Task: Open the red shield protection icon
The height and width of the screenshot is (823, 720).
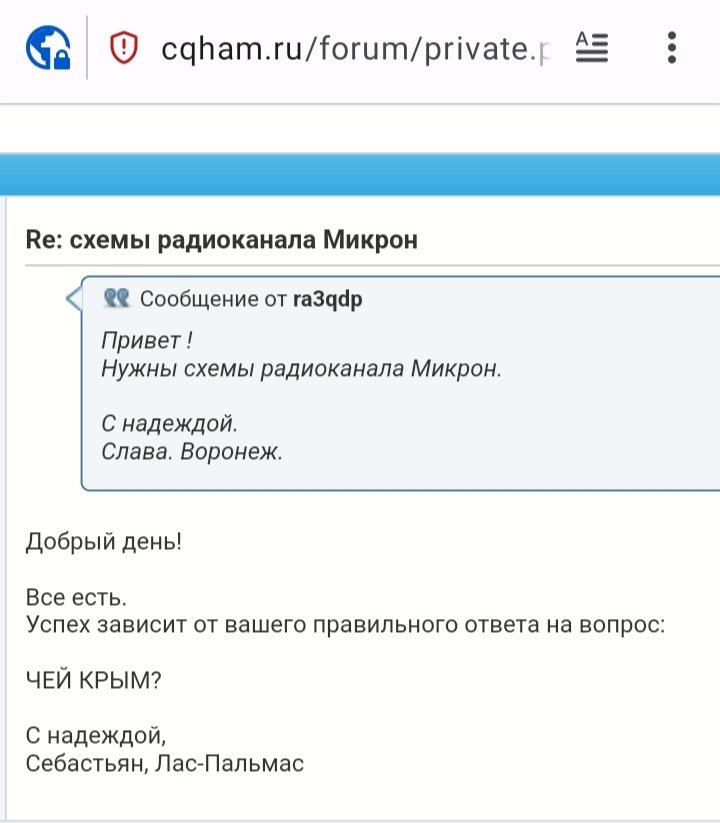Action: click(x=123, y=47)
